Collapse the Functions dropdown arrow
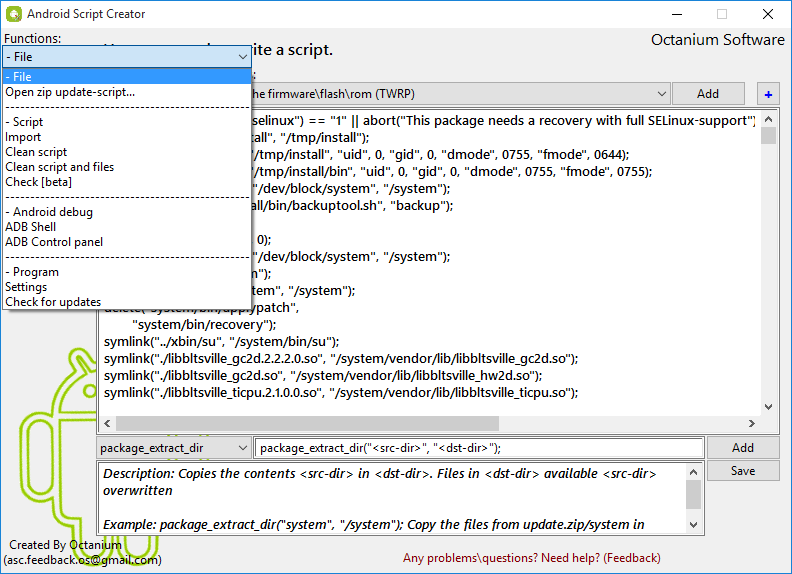 (243, 58)
